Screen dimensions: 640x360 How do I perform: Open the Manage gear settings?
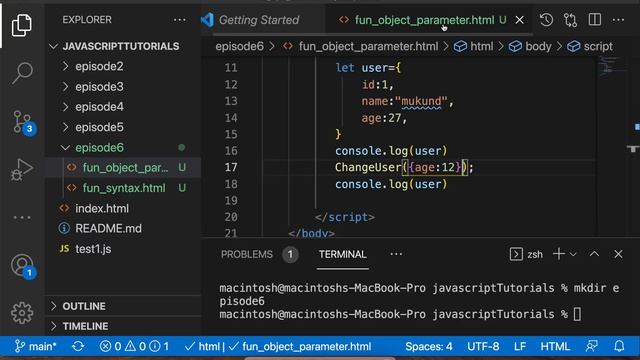pyautogui.click(x=22, y=313)
